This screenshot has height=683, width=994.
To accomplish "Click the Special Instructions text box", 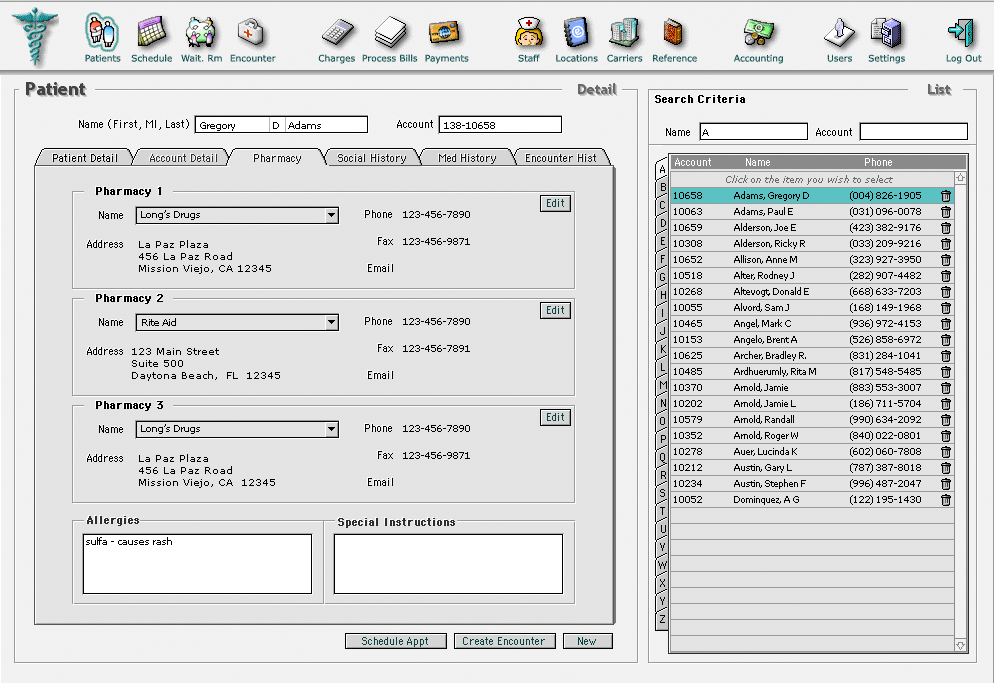I will coord(448,564).
